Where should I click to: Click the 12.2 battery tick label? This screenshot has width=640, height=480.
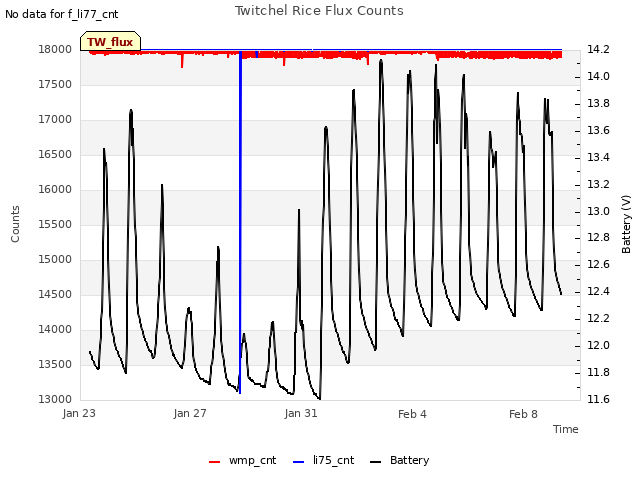pyautogui.click(x=598, y=319)
